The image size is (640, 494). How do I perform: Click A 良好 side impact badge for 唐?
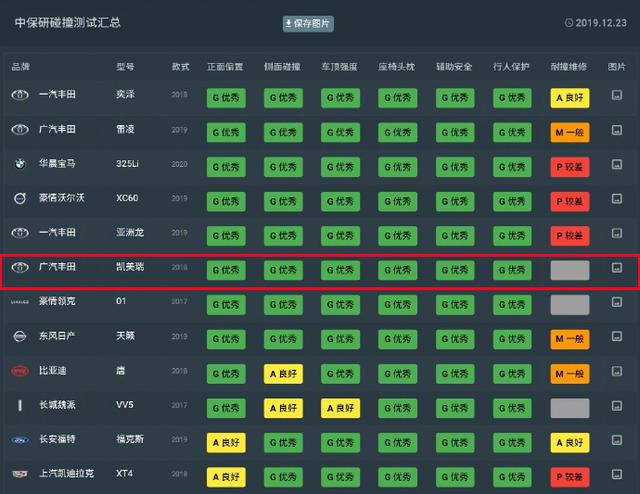(x=283, y=374)
